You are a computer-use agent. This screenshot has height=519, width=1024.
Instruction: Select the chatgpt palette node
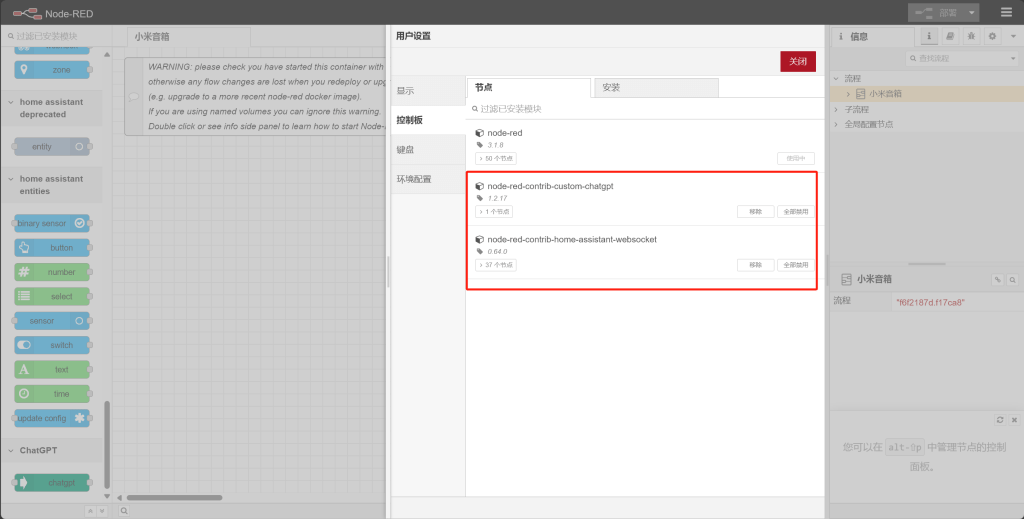[x=52, y=482]
